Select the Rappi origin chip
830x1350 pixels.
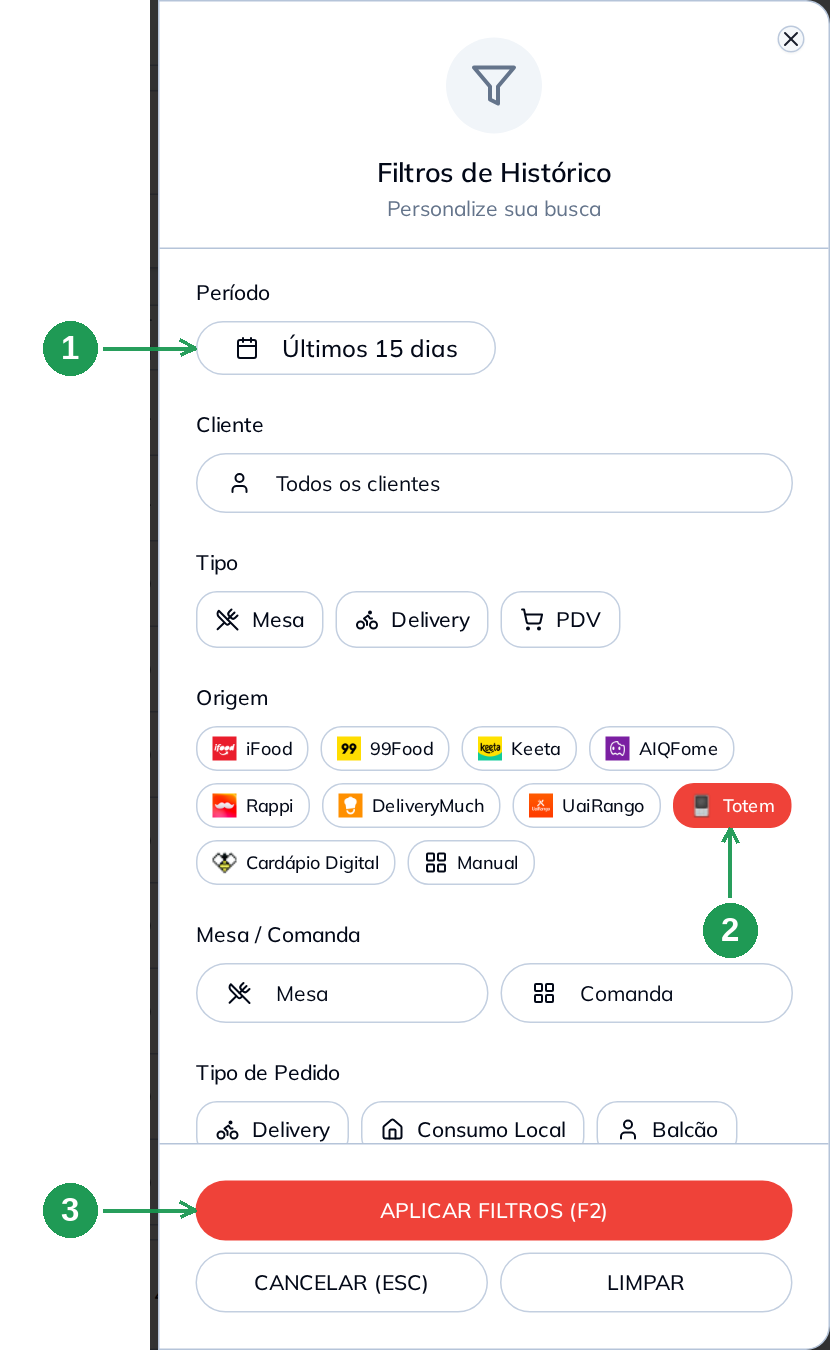(253, 806)
